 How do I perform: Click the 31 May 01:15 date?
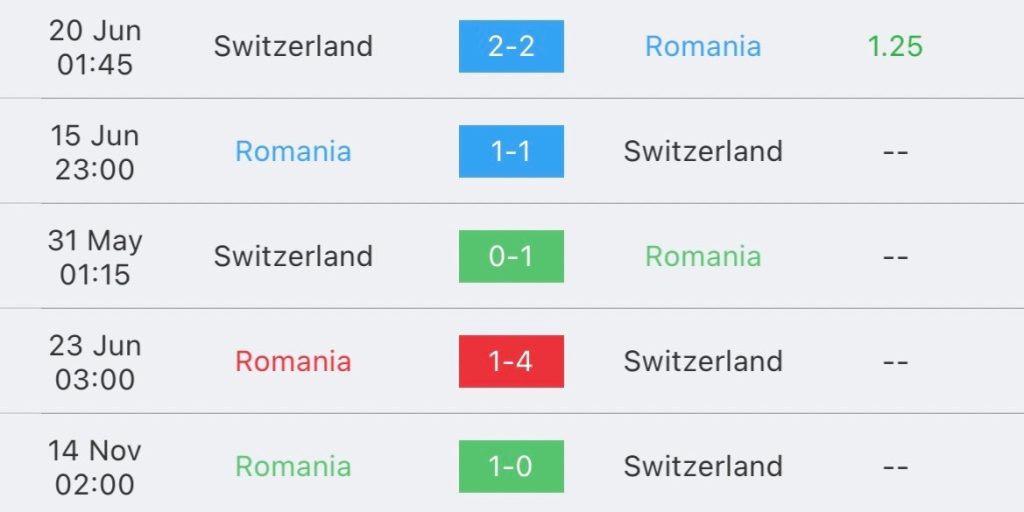point(95,257)
